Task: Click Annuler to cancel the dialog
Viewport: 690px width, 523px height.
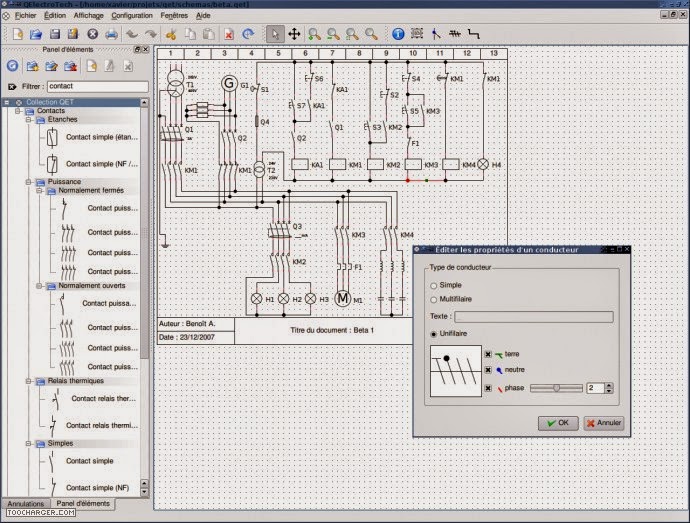Action: click(x=604, y=423)
